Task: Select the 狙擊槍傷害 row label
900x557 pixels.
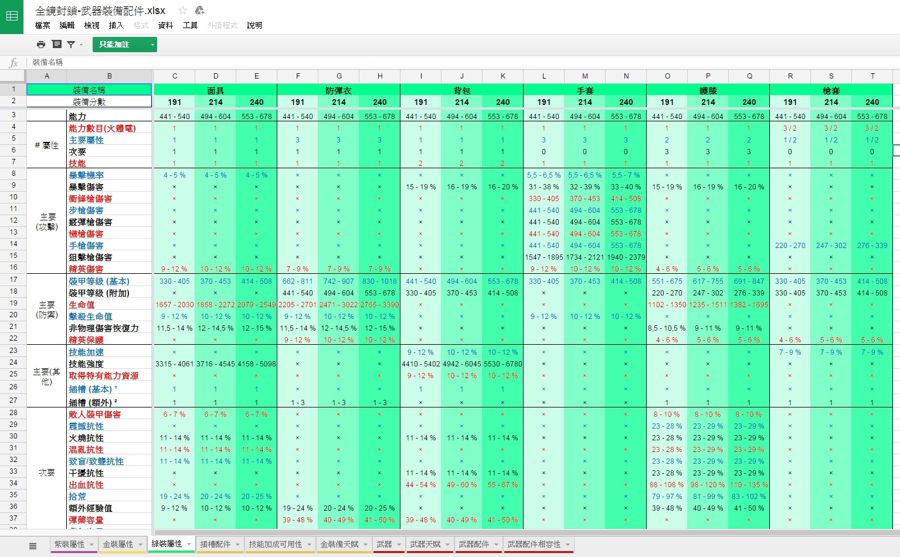Action: 110,257
